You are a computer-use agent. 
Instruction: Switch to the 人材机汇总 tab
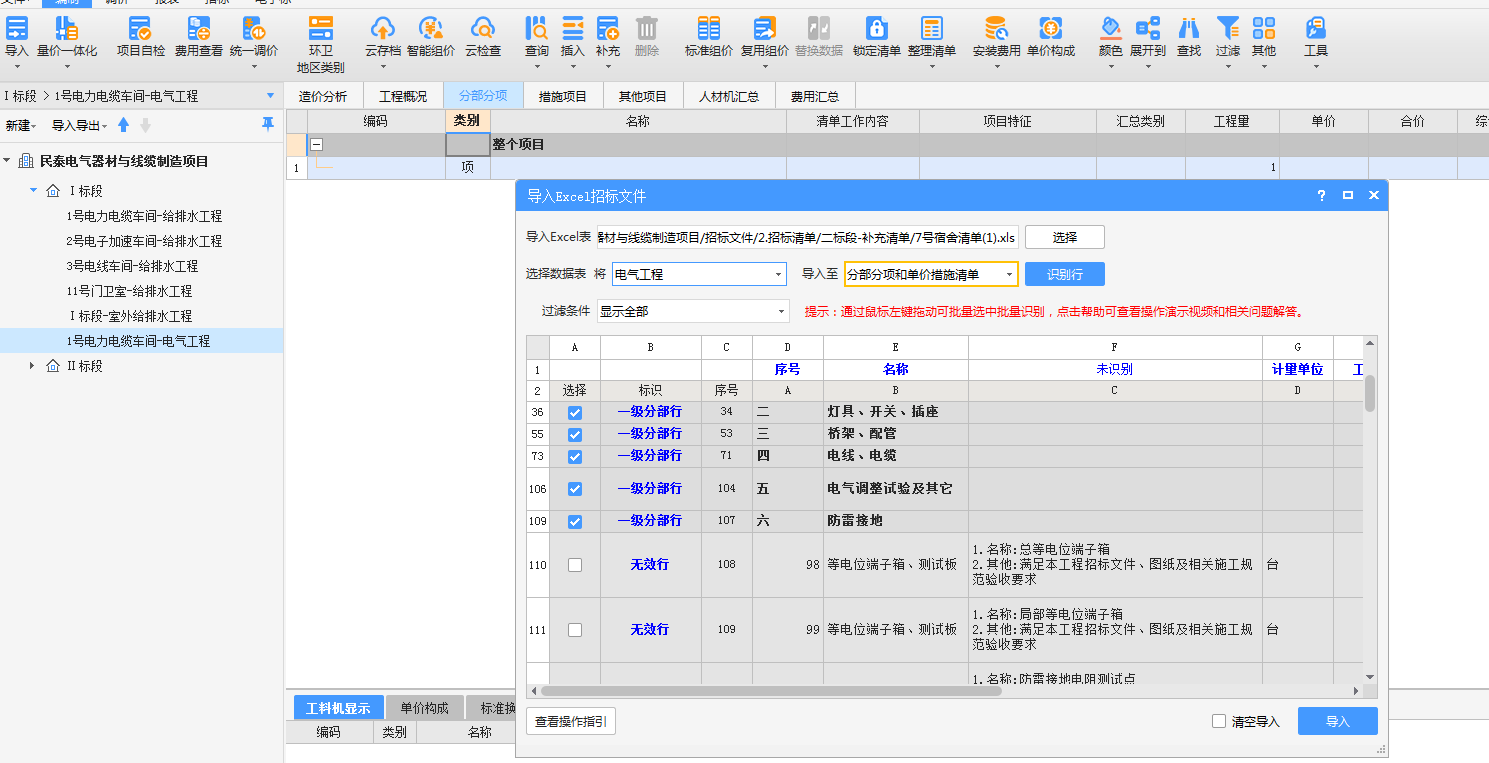(x=729, y=96)
